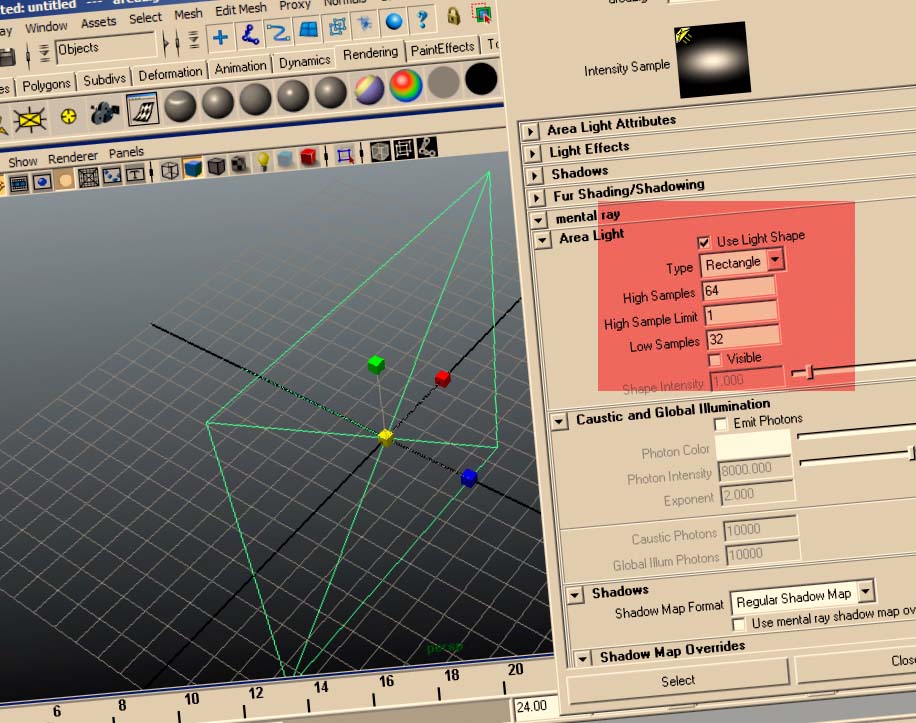Toggle textured checker cube display icon
Screen dimensions: 916x723
point(240,164)
